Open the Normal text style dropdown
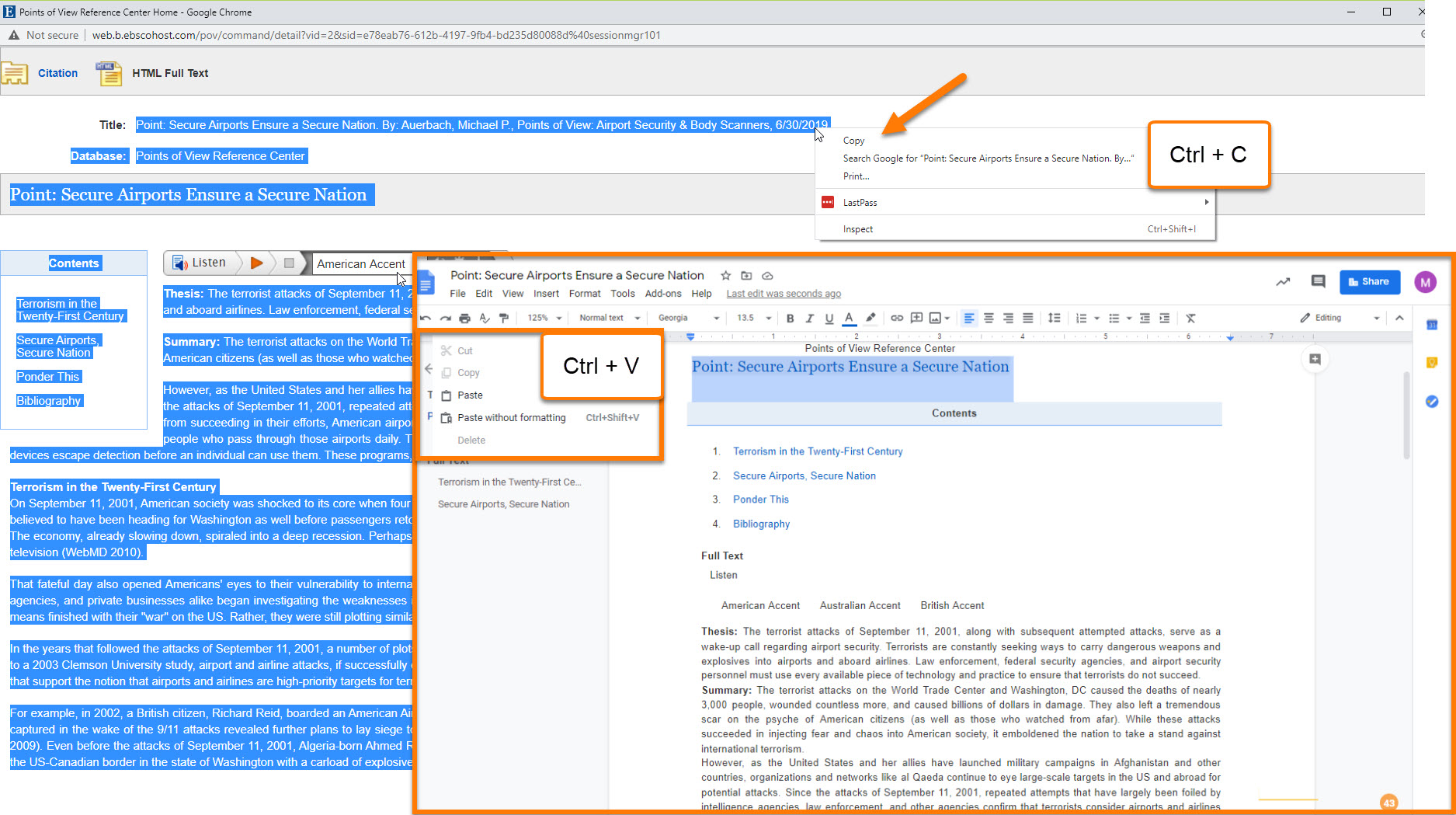 [610, 318]
